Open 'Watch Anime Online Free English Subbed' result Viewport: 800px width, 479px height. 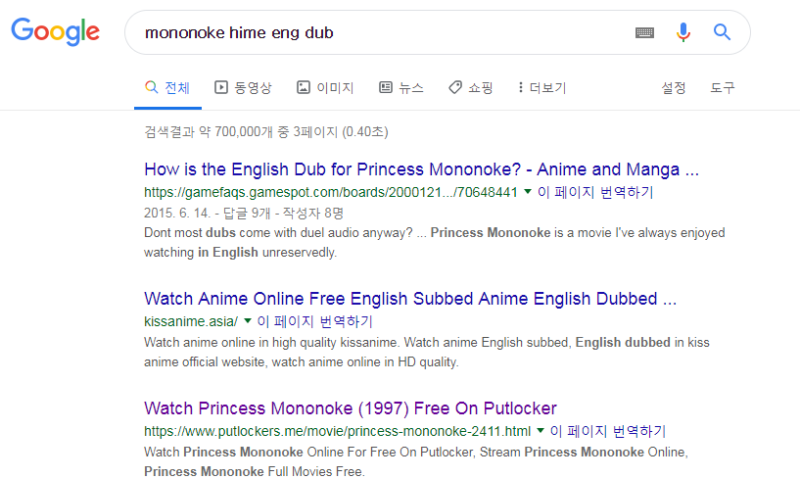pos(410,298)
